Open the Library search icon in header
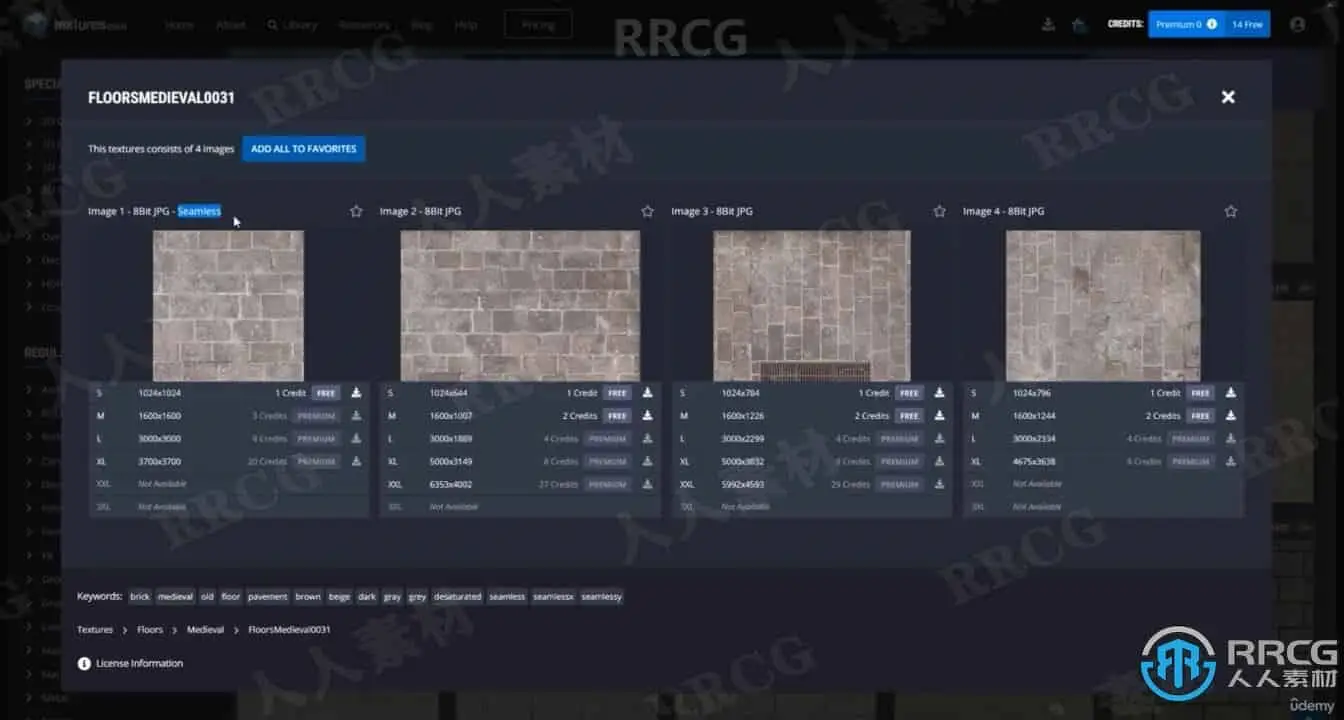Viewport: 1344px width, 720px height. pos(272,25)
